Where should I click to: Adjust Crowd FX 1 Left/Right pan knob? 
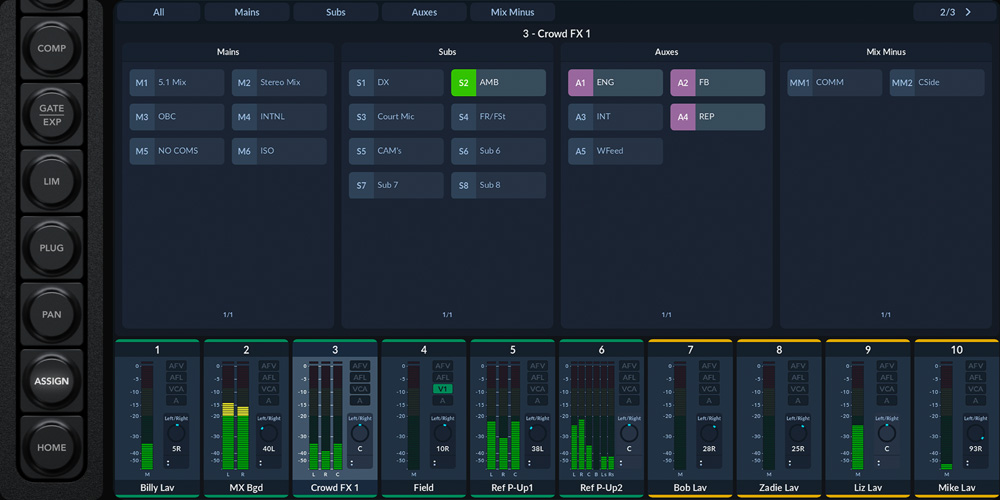[360, 434]
